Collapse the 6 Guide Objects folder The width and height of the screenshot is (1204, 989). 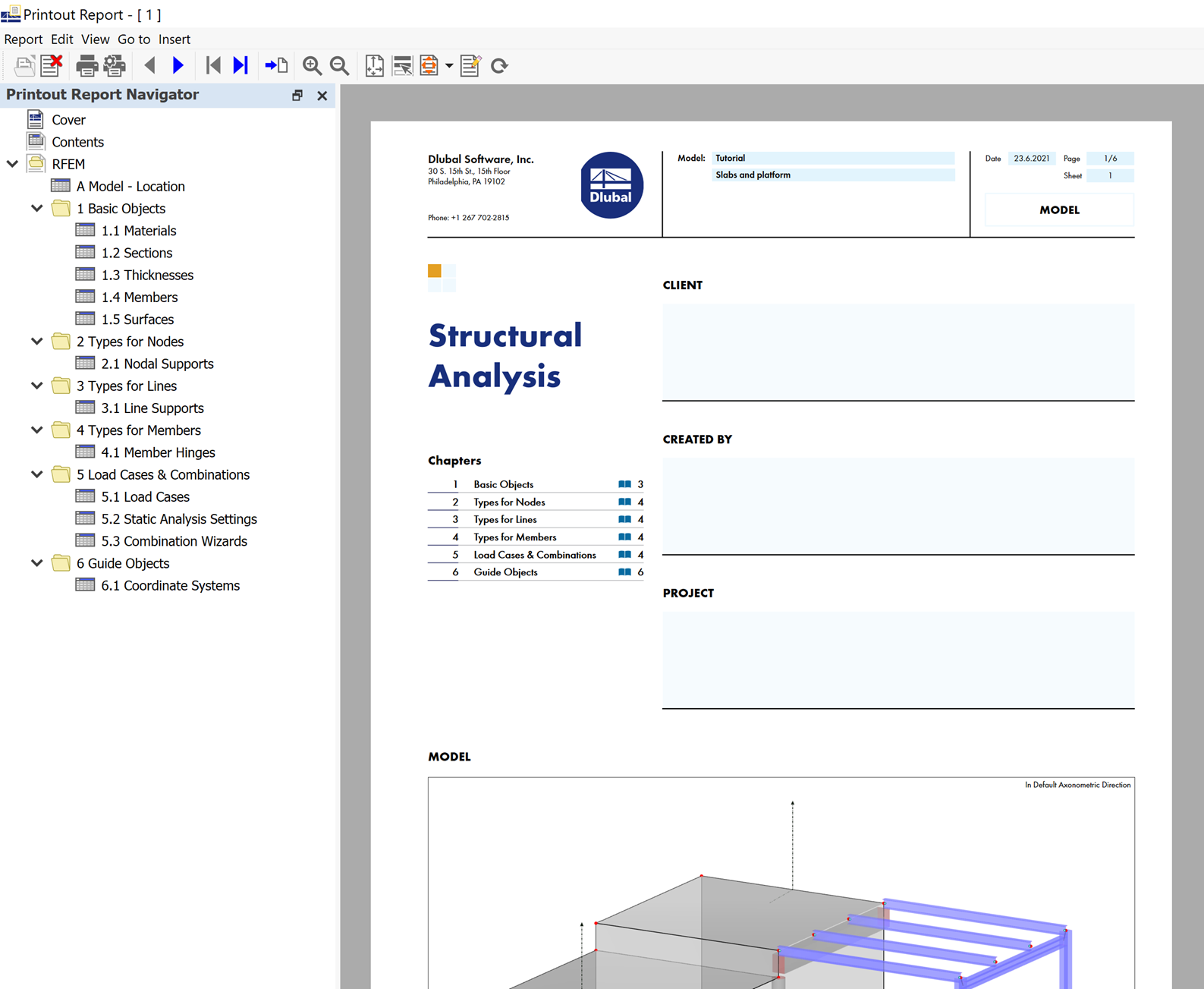coord(36,563)
